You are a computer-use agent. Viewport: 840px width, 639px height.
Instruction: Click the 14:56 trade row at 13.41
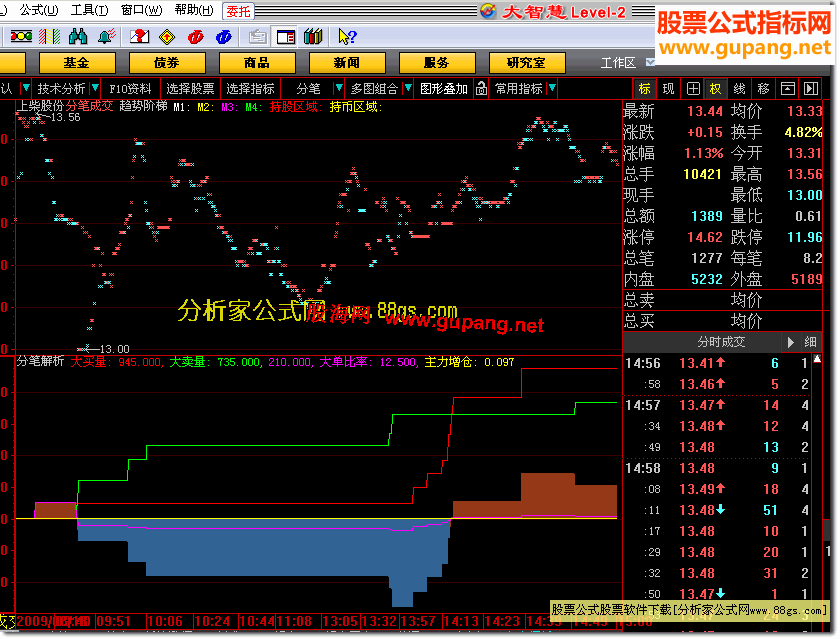pyautogui.click(x=718, y=363)
